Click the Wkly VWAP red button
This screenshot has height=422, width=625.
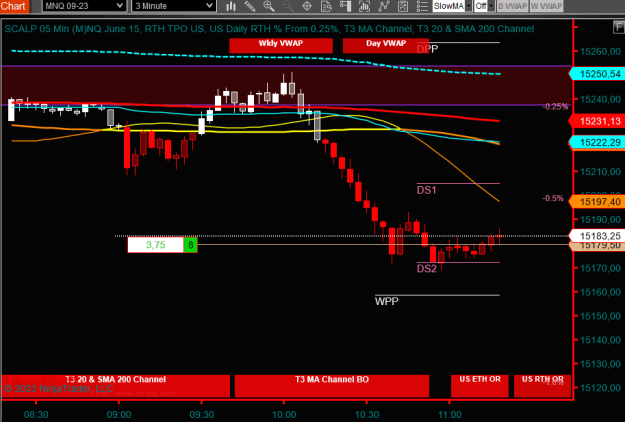(x=281, y=45)
